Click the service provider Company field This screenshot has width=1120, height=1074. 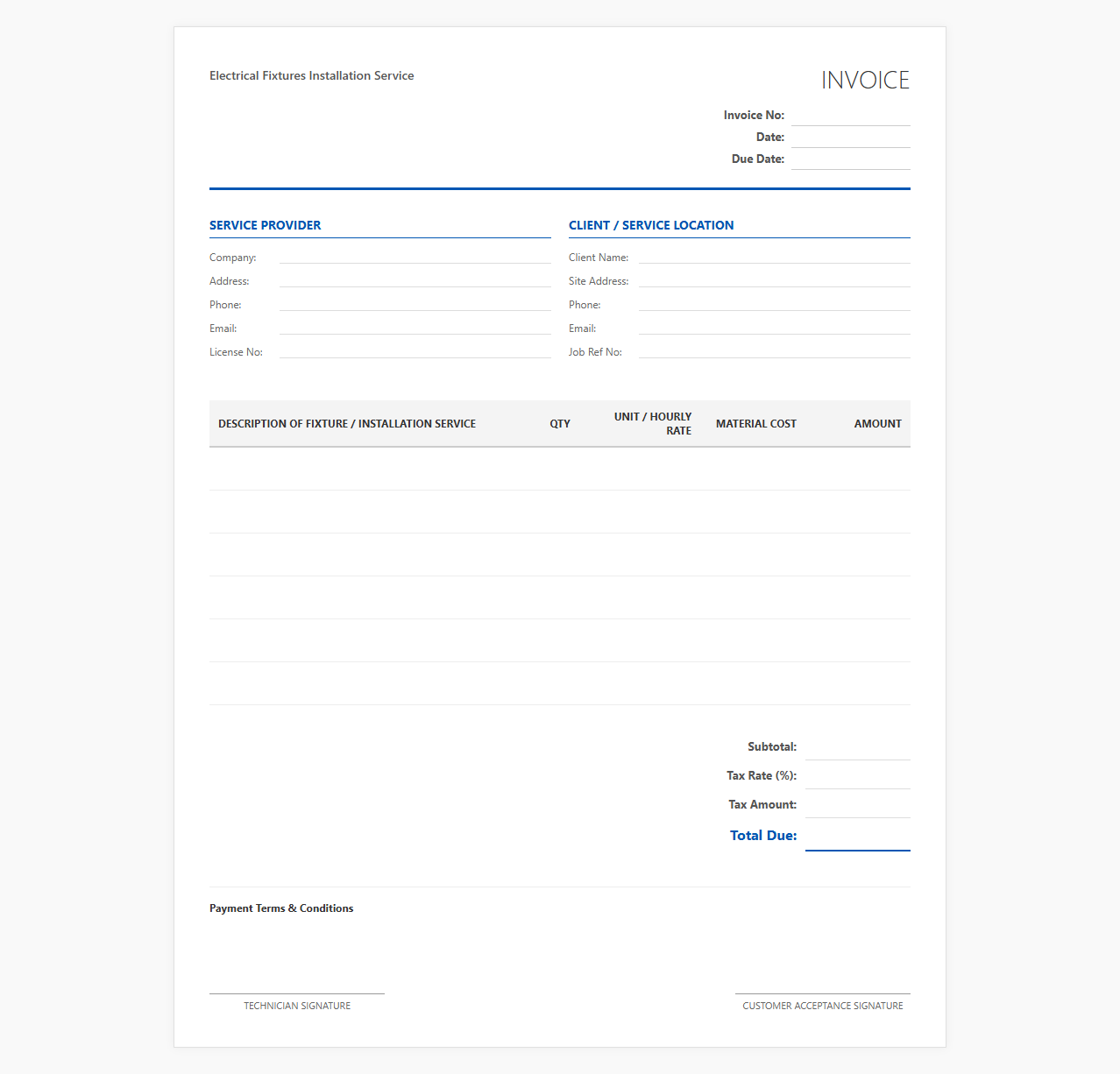415,258
